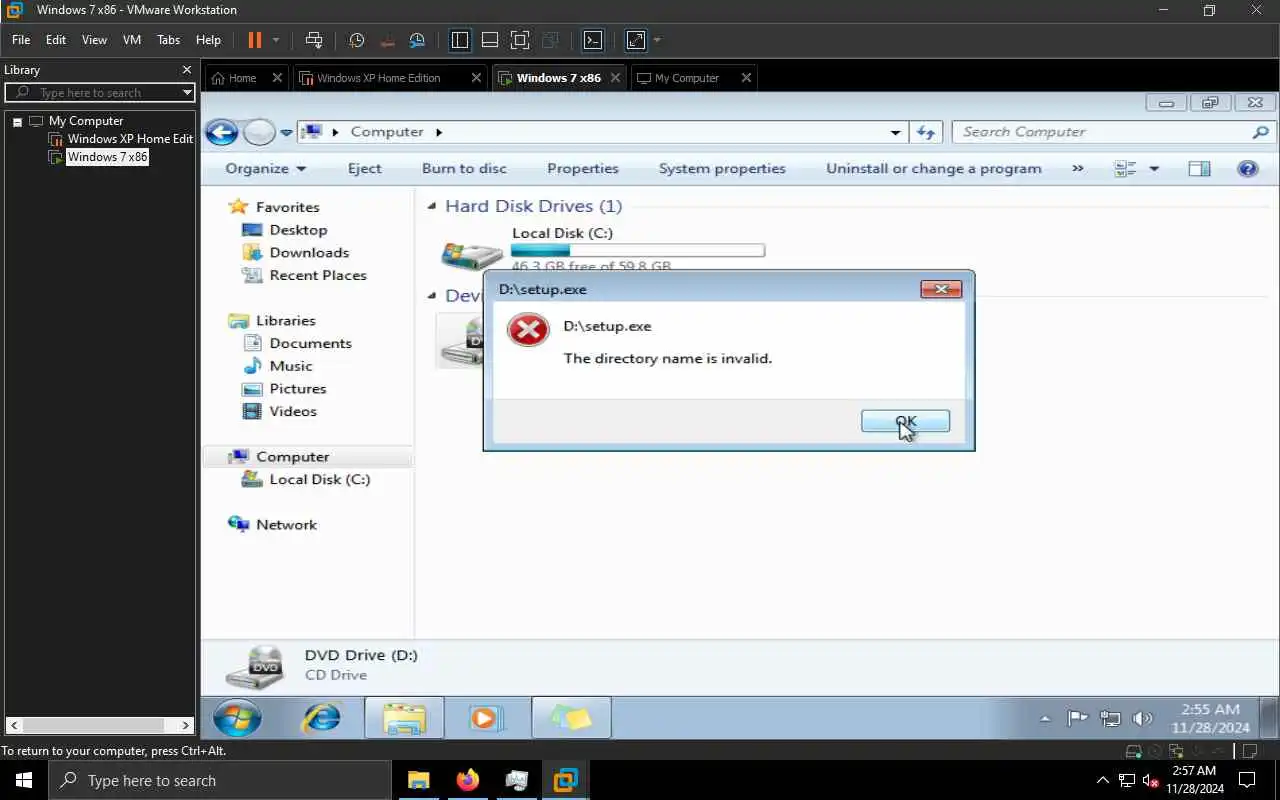Switch to the My Computer tab

(x=687, y=78)
